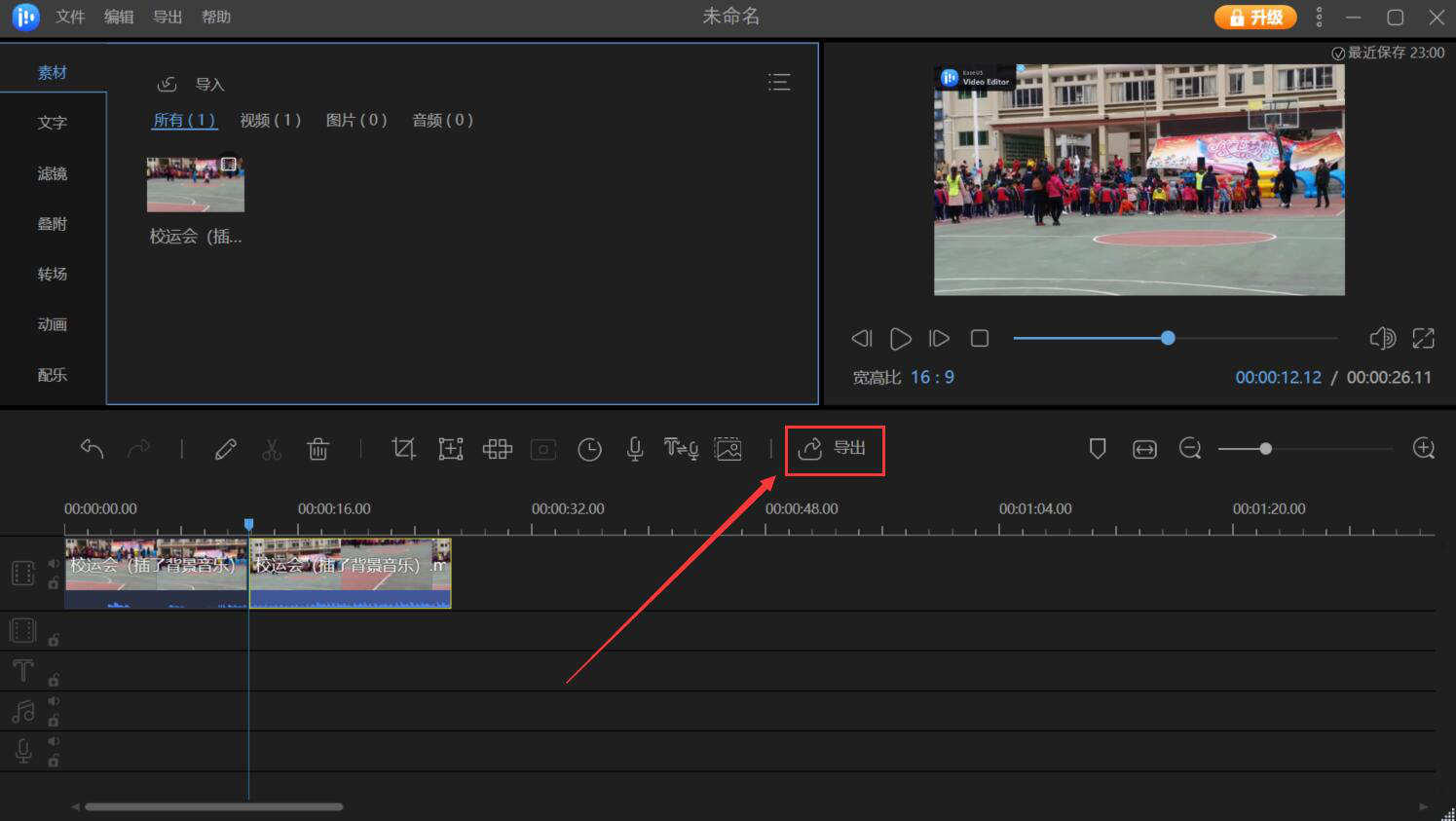The height and width of the screenshot is (821, 1456).
Task: Click the orange 升级 upgrade button
Action: 1255,18
